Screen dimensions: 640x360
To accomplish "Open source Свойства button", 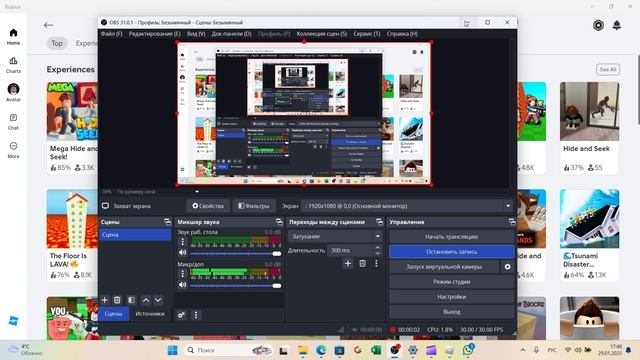I will pyautogui.click(x=208, y=206).
